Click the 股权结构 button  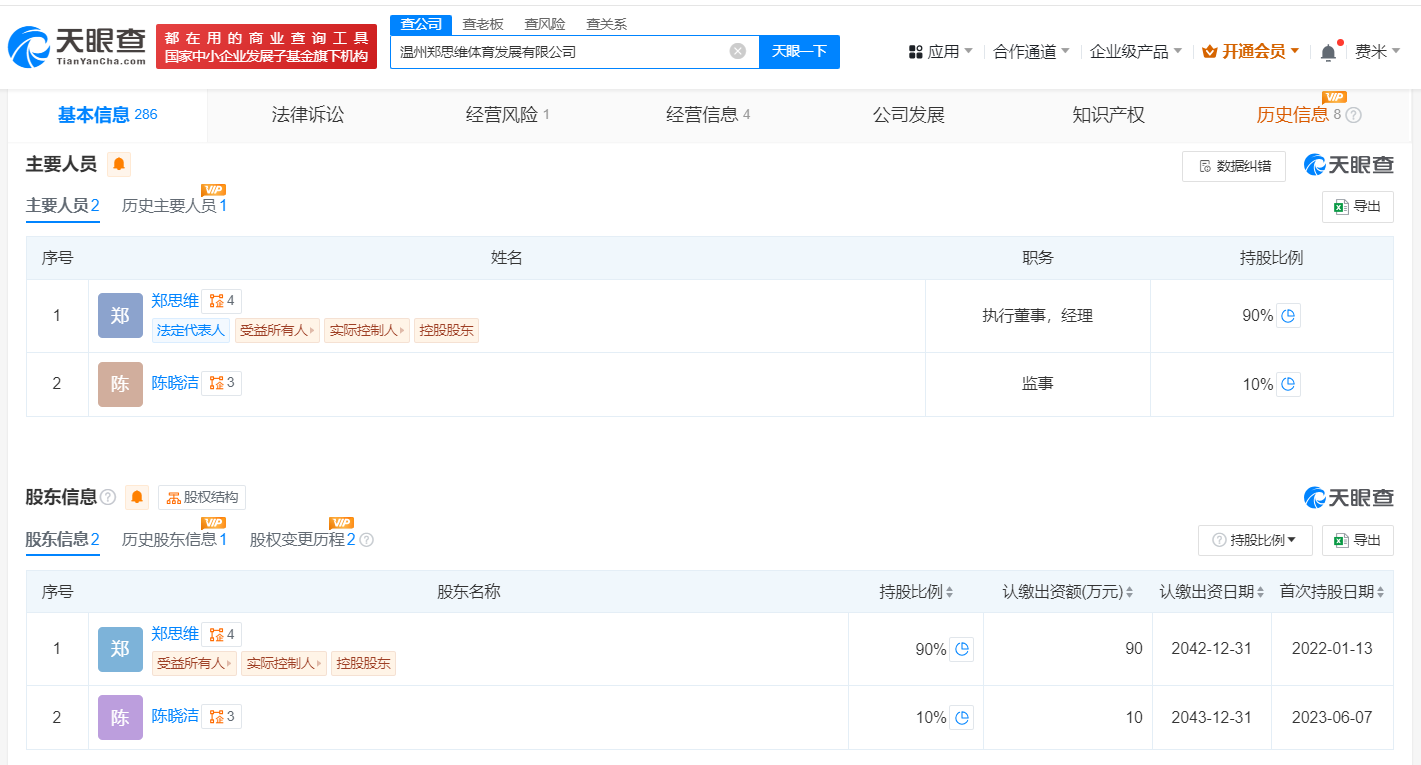pos(202,497)
